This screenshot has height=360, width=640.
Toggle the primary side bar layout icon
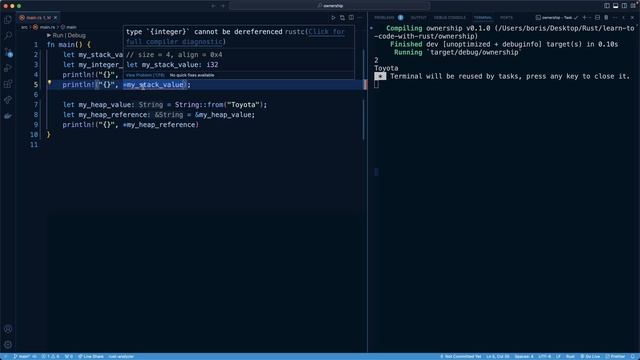point(607,6)
